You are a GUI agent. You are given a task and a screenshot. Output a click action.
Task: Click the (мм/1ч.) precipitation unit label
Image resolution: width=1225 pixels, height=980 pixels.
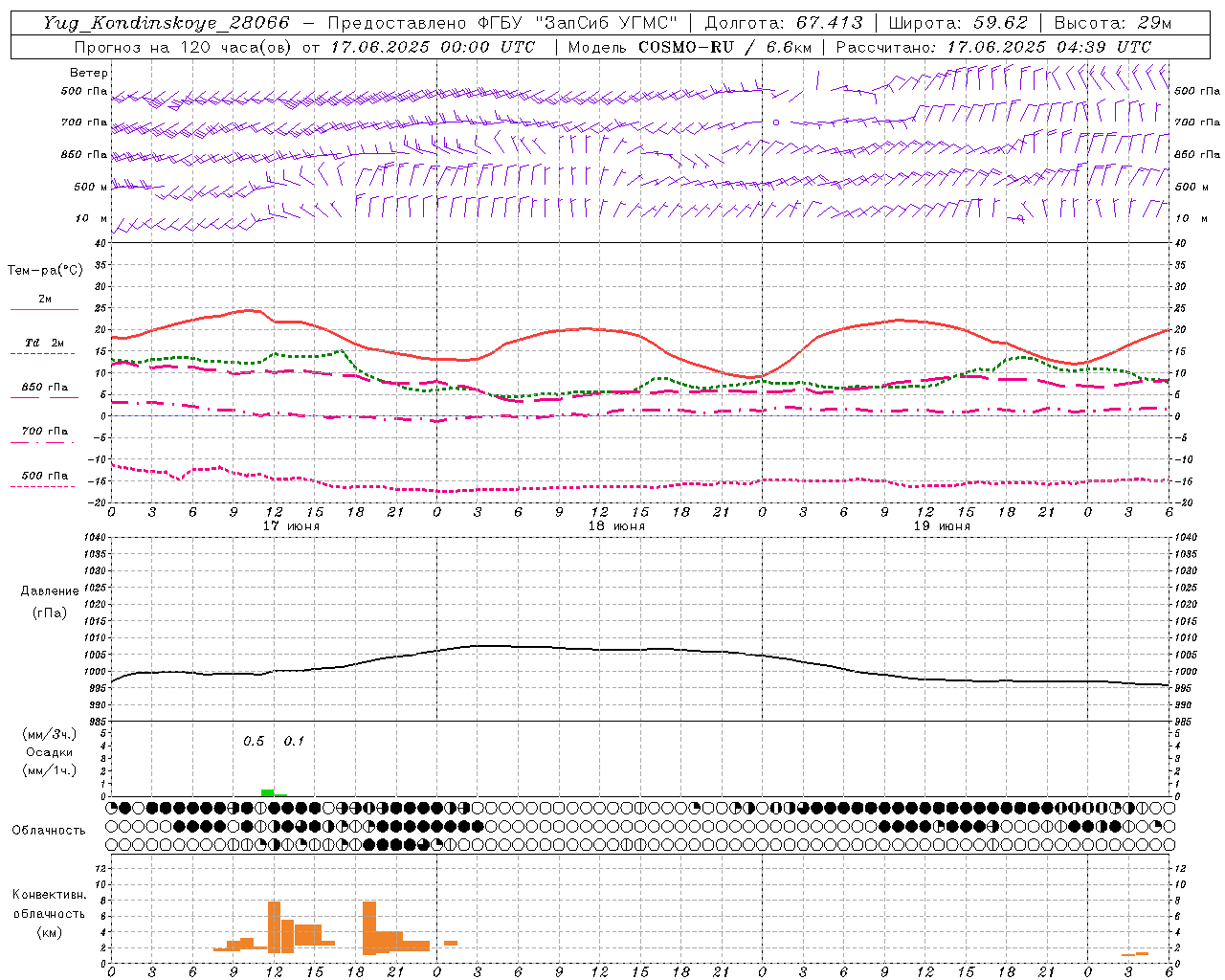[50, 770]
